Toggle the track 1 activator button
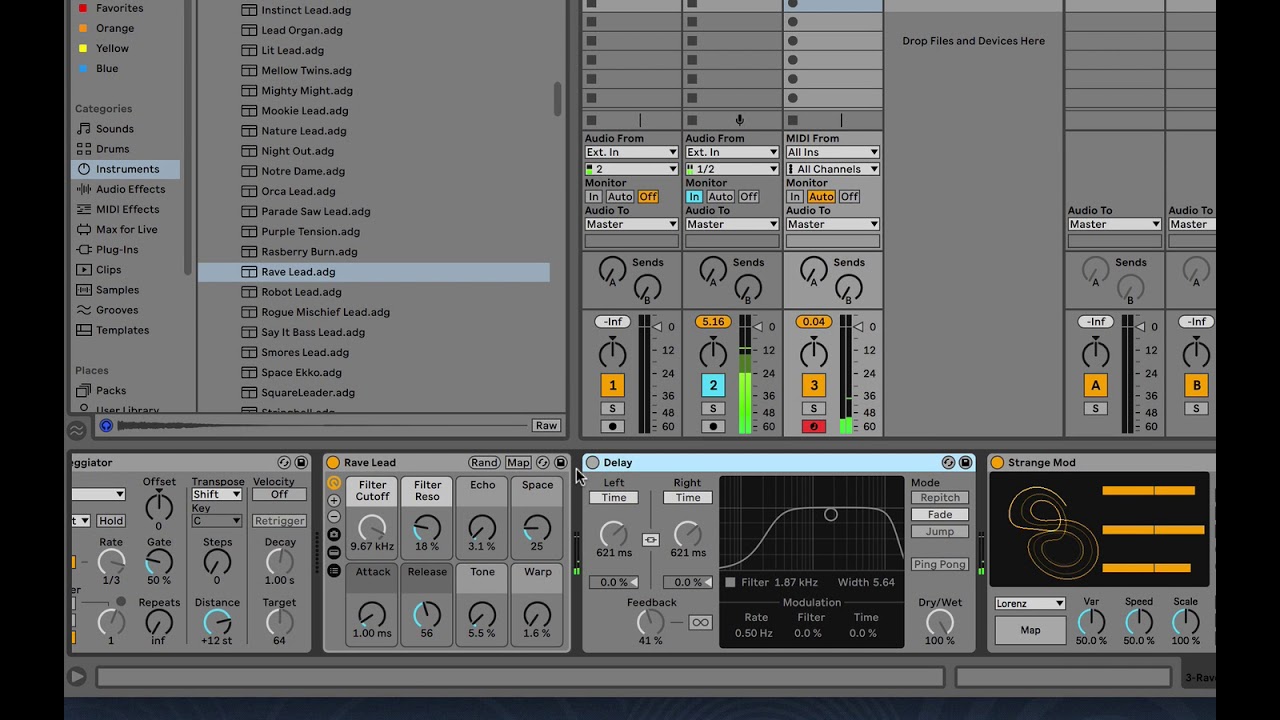Viewport: 1280px width, 720px height. tap(612, 385)
